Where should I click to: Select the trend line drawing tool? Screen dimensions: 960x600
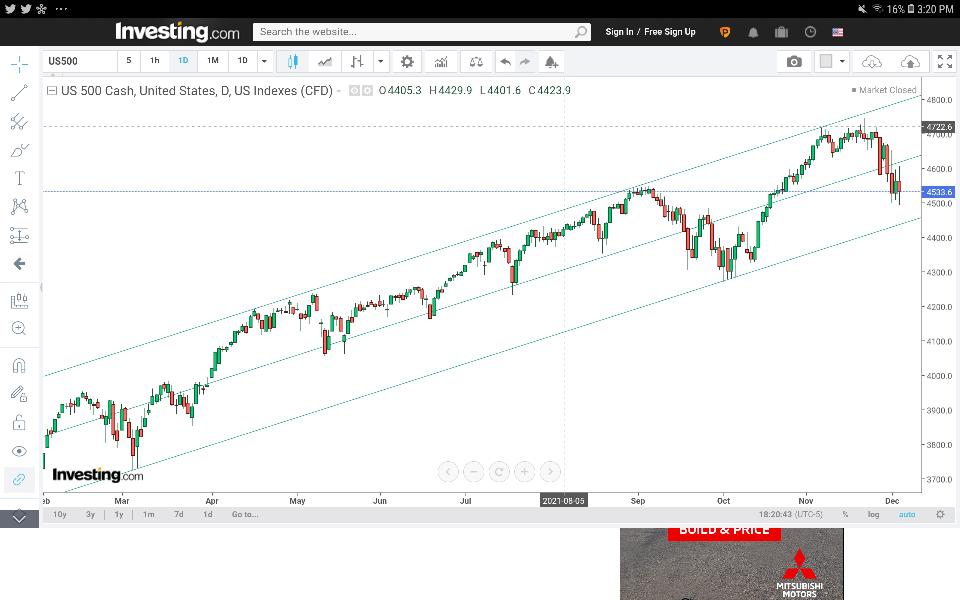[19, 93]
